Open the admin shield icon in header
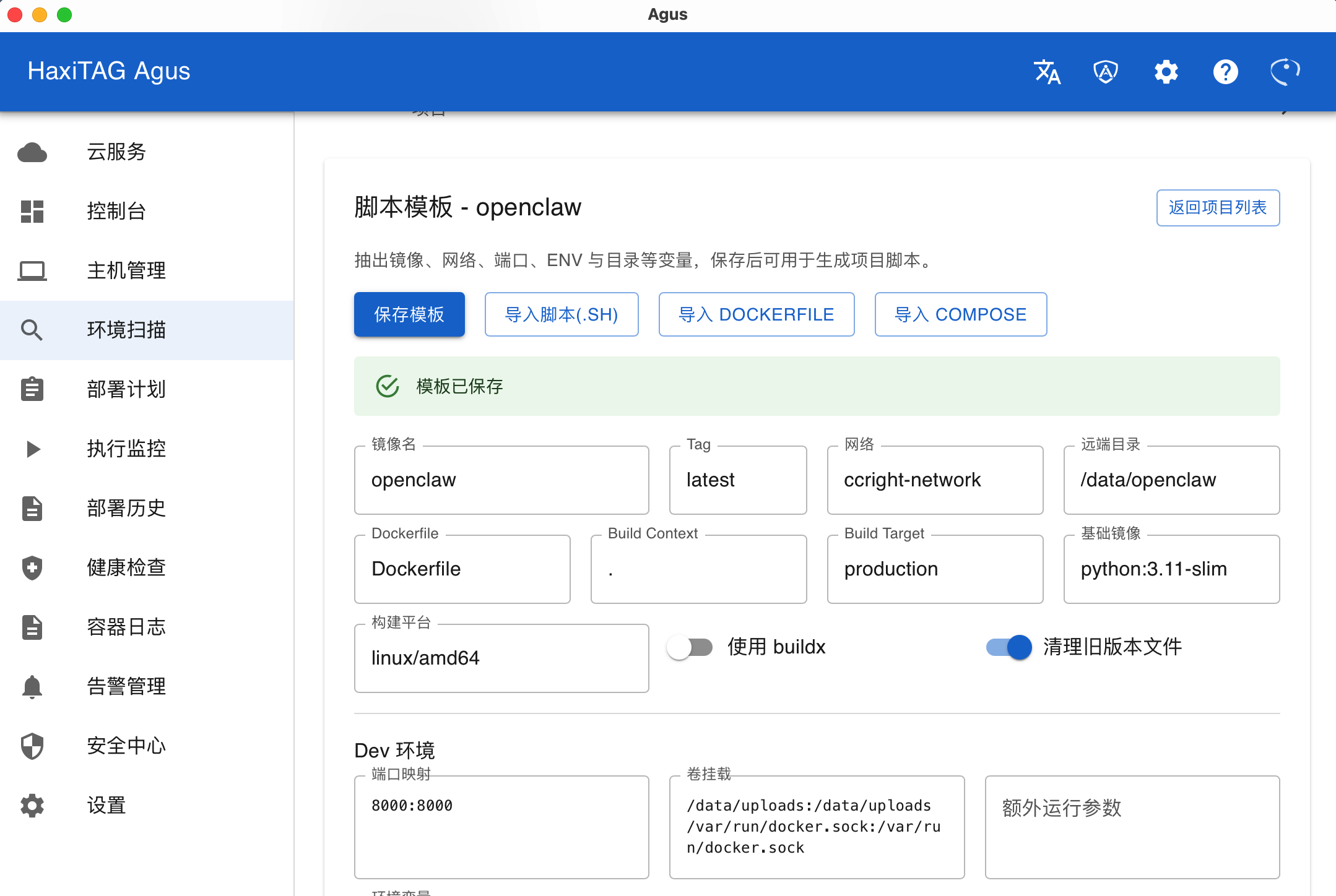This screenshot has height=896, width=1336. click(1106, 72)
